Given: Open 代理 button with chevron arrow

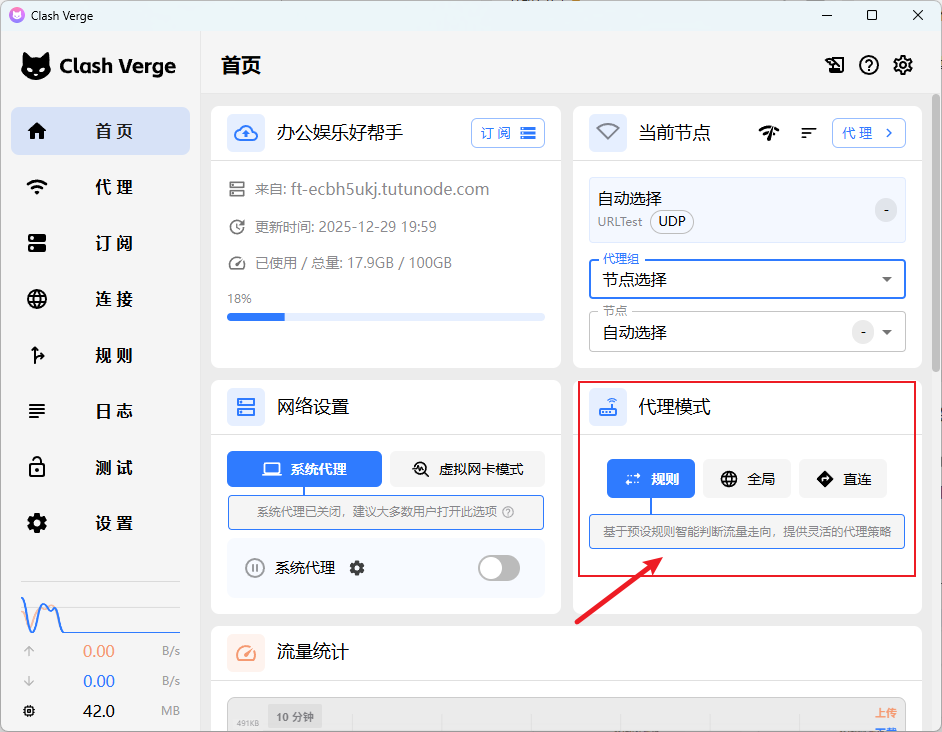Looking at the screenshot, I should coord(868,133).
